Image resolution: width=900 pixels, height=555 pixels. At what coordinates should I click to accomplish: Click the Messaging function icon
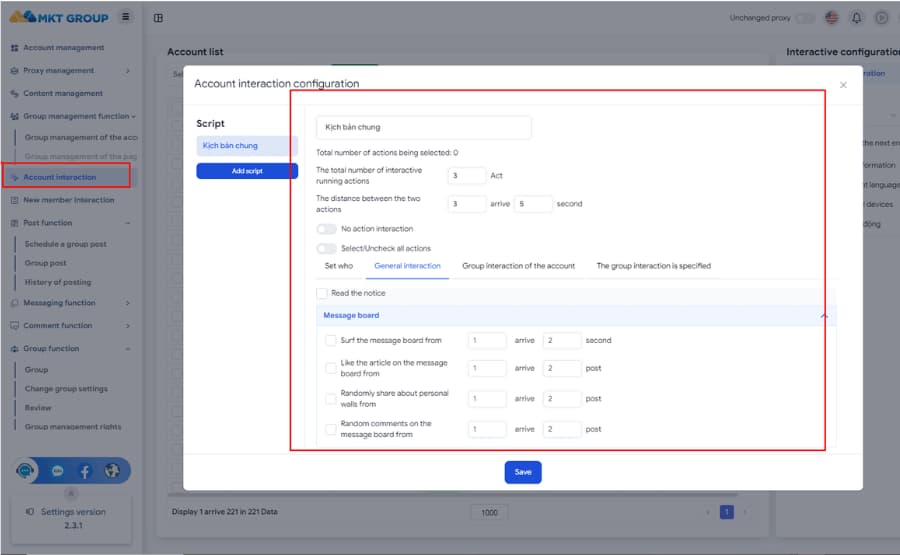tap(14, 303)
